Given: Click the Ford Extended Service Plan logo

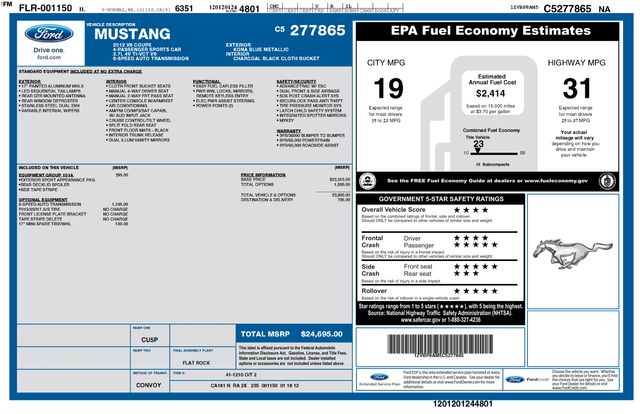Looking at the screenshot, I should pyautogui.click(x=374, y=380).
